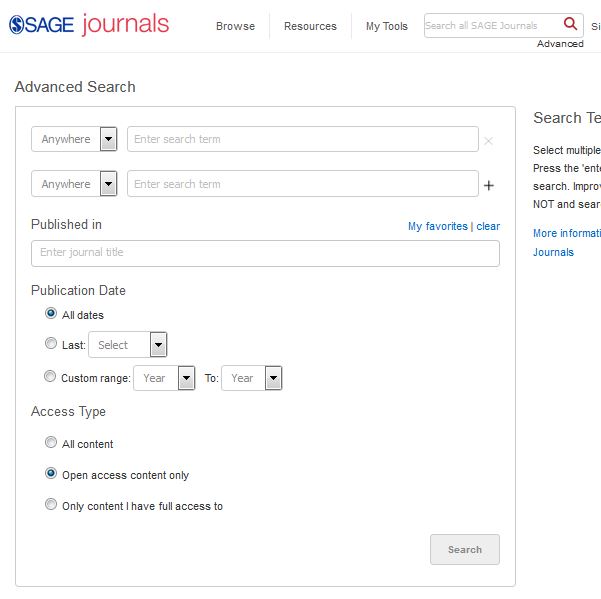This screenshot has height=599, width=601.
Task: Expand the Last period Select dropdown
Action: 127,345
